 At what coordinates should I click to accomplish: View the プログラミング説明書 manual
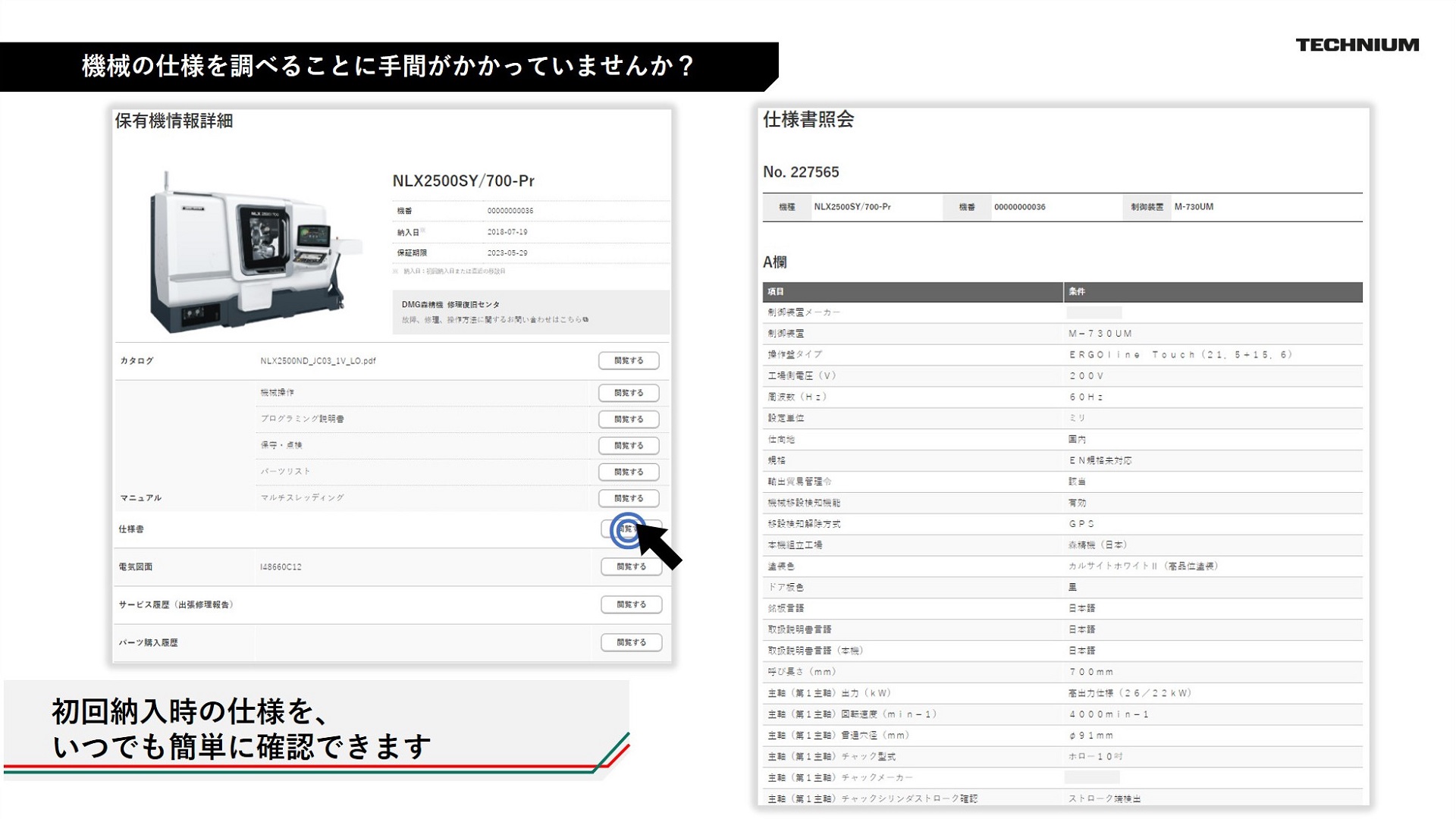pyautogui.click(x=628, y=419)
